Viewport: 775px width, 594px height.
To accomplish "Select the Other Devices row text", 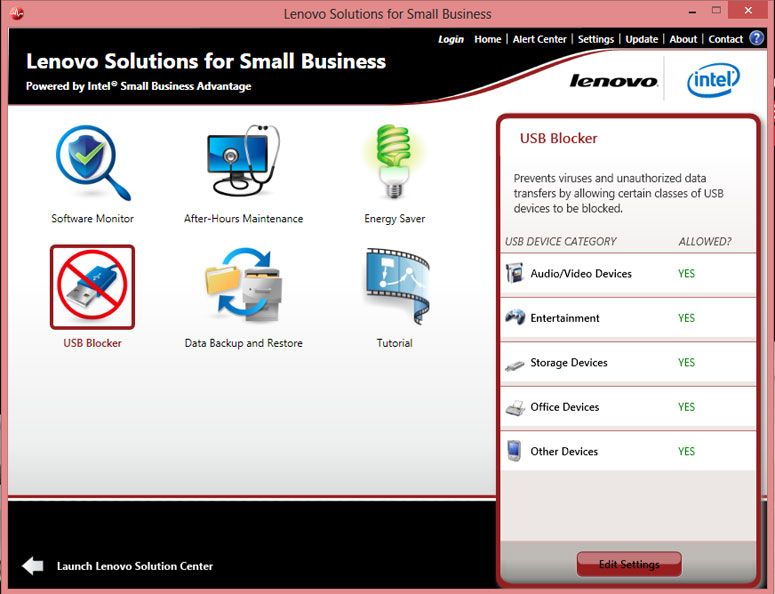I will (x=564, y=451).
